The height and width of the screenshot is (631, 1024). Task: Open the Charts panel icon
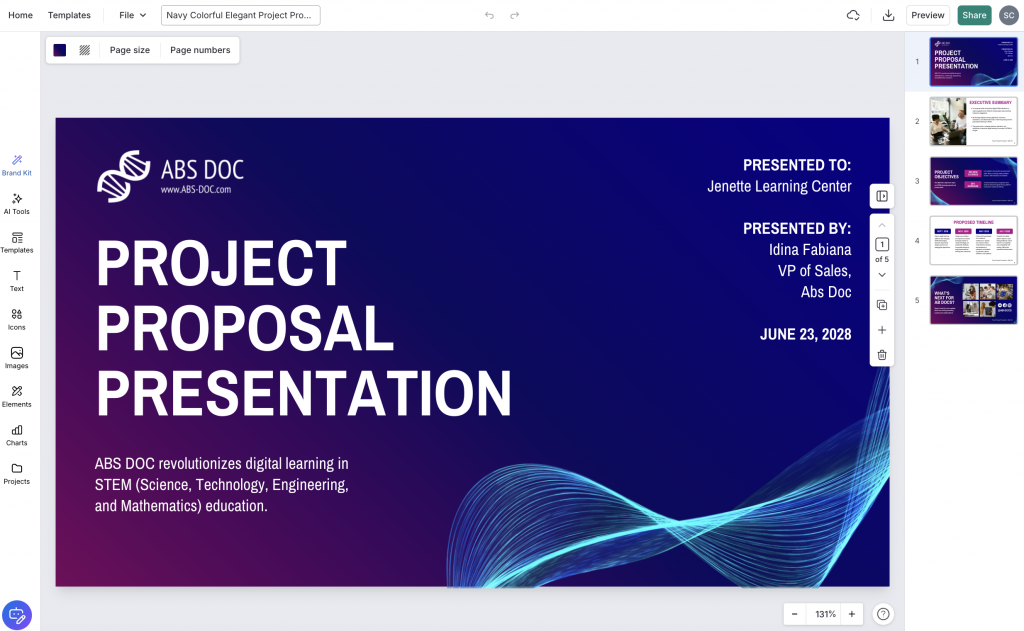[x=16, y=434]
